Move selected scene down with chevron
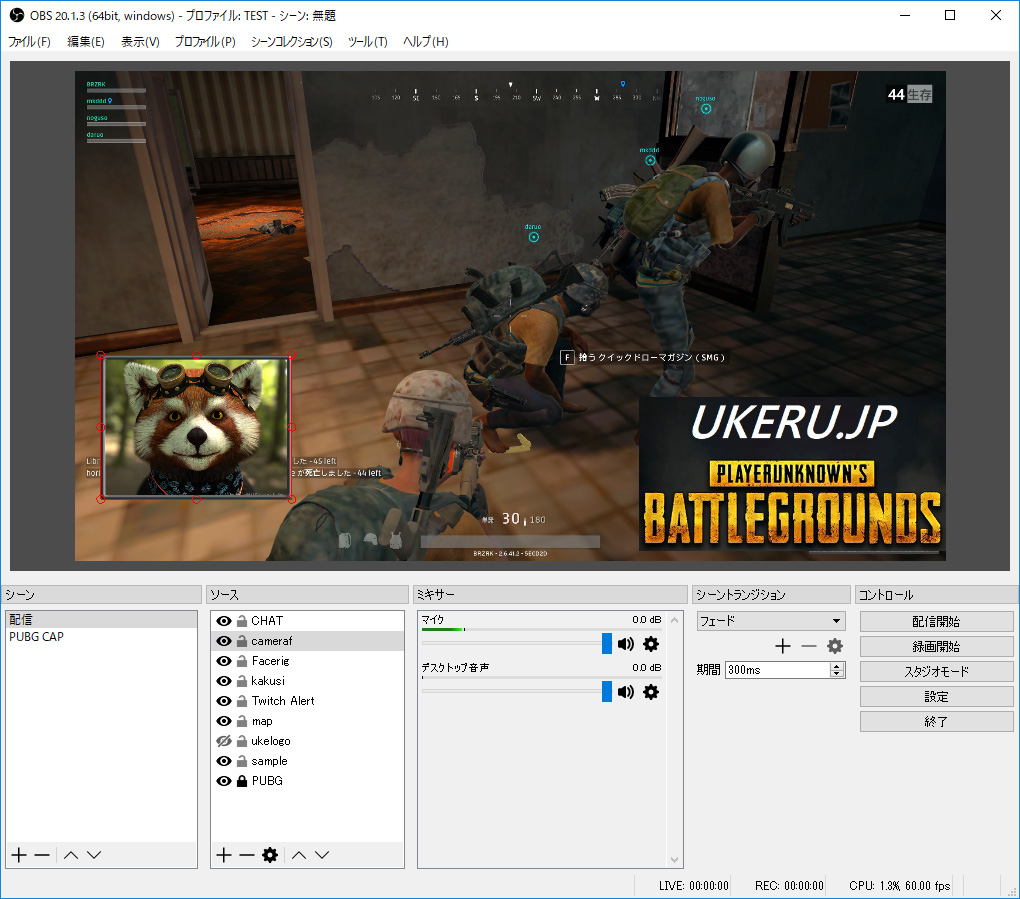The width and height of the screenshot is (1020, 899). pos(94,855)
